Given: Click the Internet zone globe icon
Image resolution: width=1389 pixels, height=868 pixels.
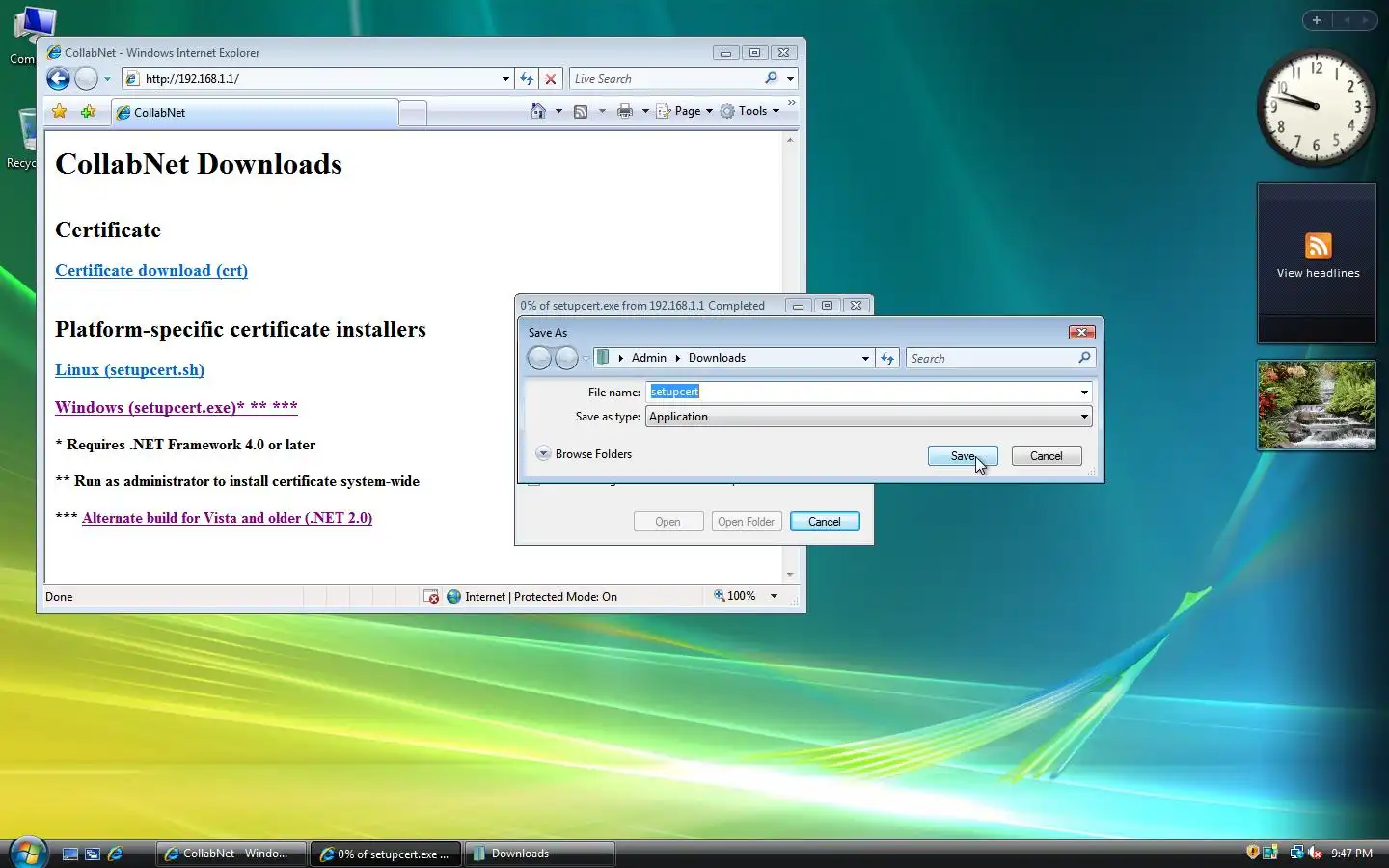Looking at the screenshot, I should [x=453, y=597].
